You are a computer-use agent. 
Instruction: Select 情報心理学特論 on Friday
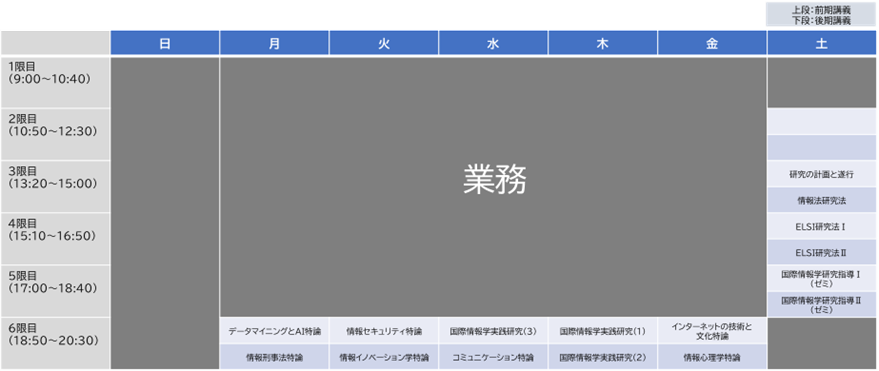click(x=712, y=357)
